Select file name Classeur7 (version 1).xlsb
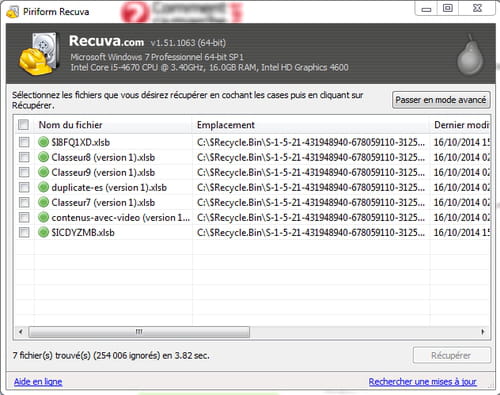This screenshot has height=395, width=500. coord(103,202)
